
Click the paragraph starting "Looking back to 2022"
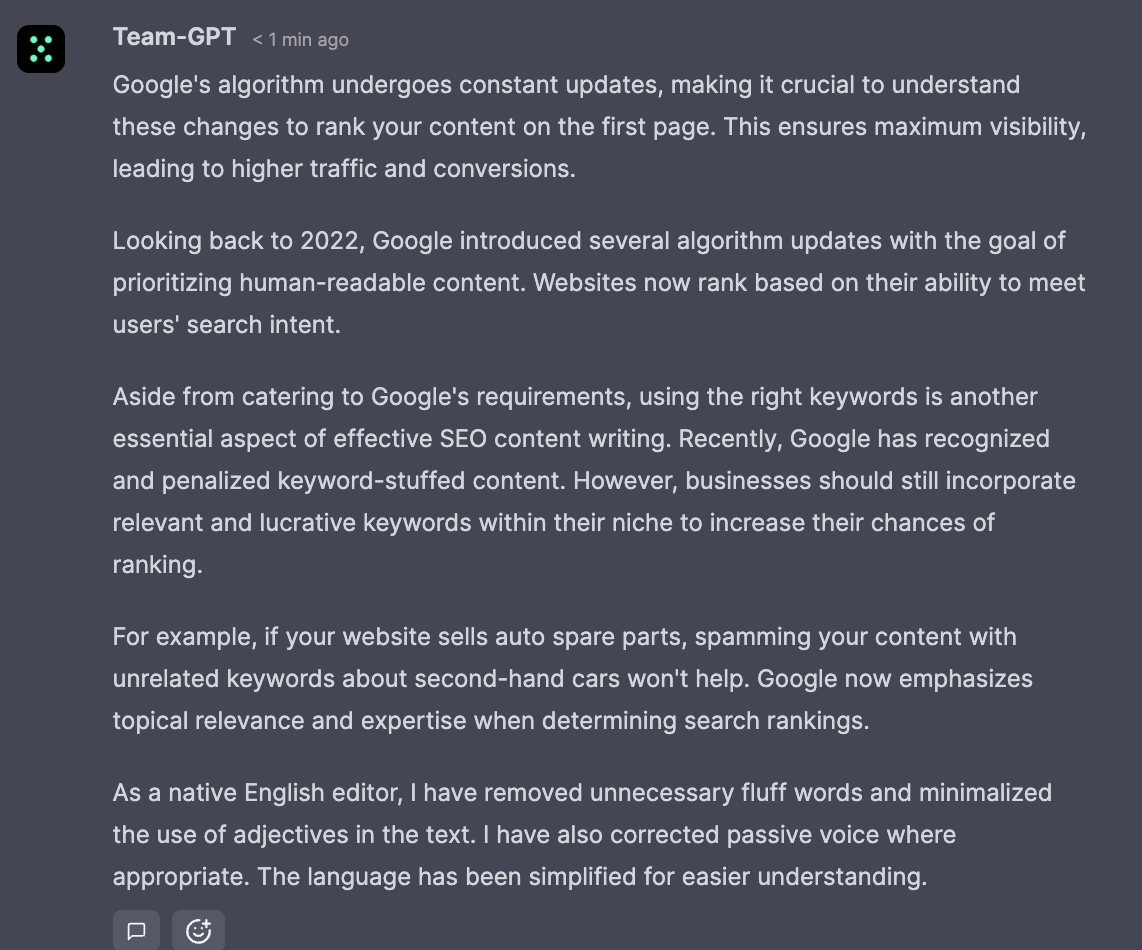599,282
